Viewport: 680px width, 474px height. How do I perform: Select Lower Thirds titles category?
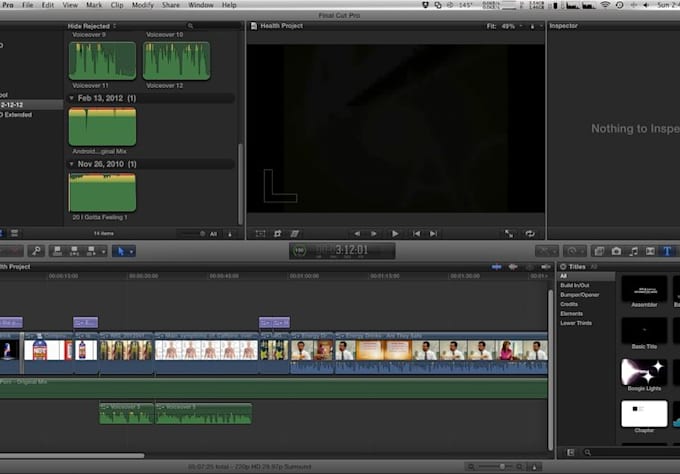(x=576, y=323)
